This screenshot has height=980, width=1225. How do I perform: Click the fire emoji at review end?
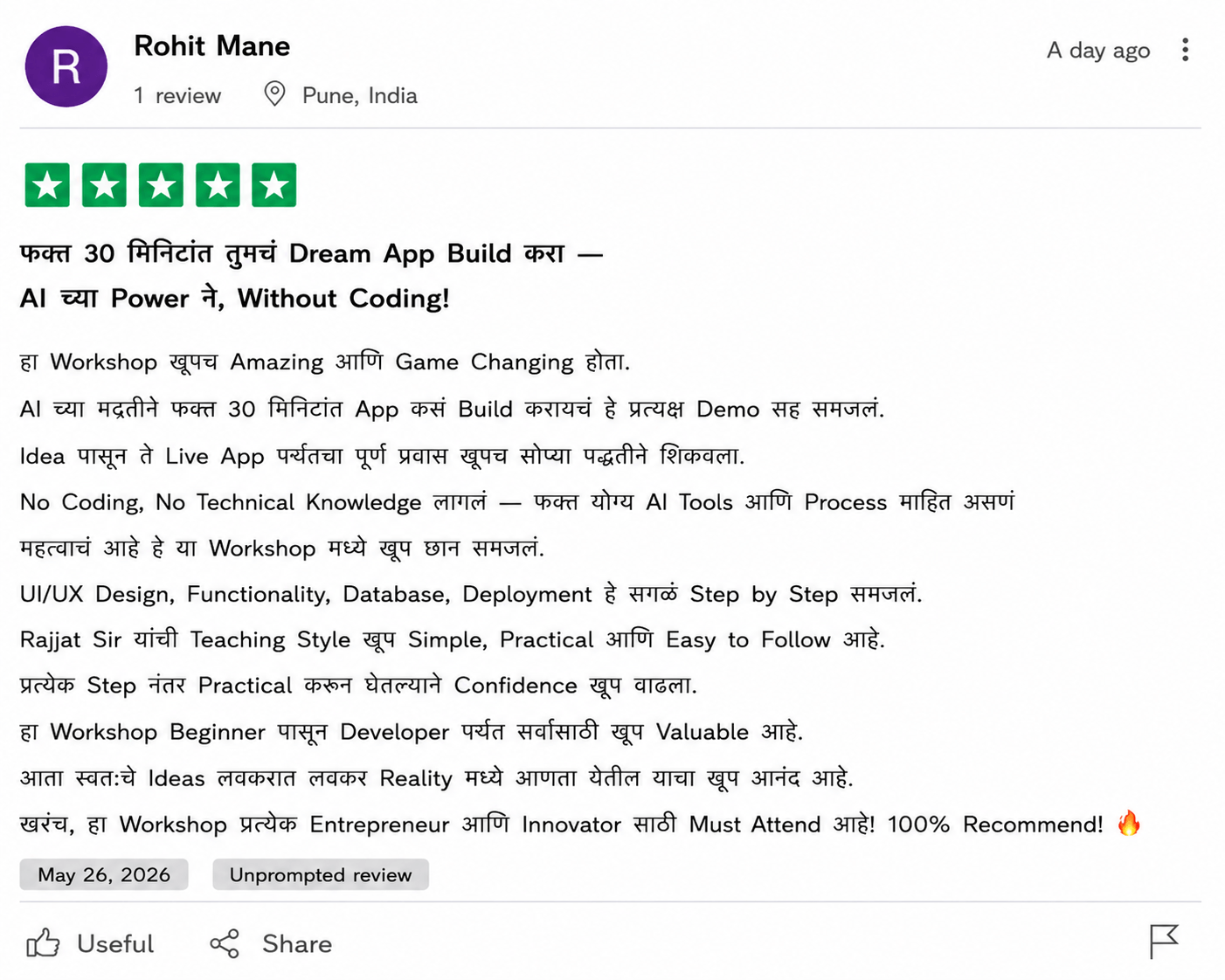(x=1129, y=823)
